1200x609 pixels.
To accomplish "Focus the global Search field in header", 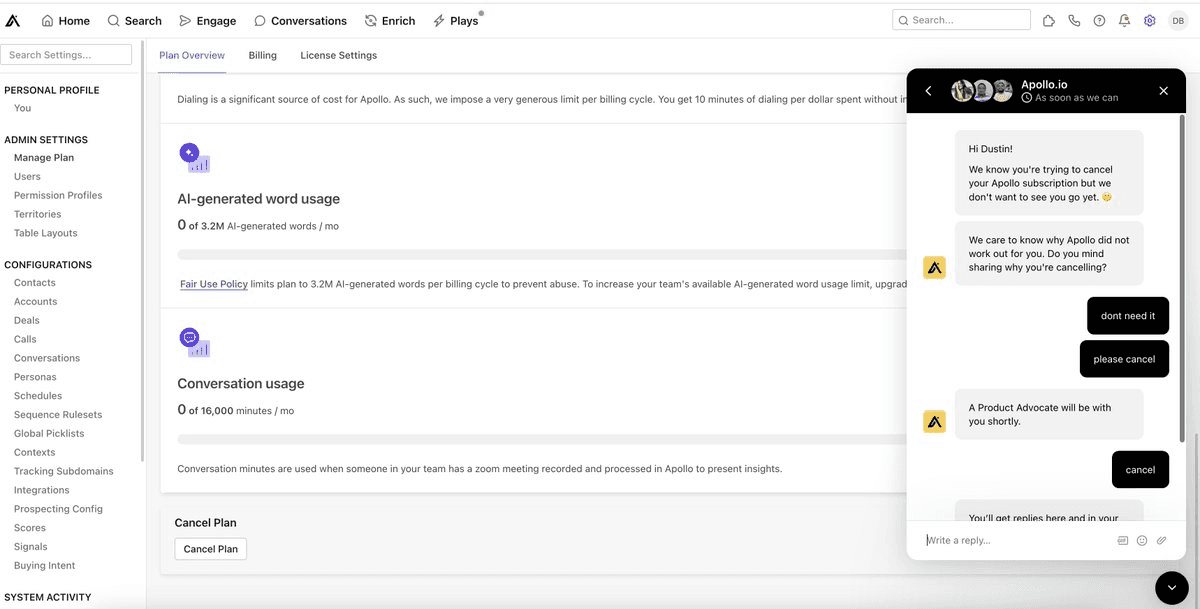I will click(x=961, y=20).
